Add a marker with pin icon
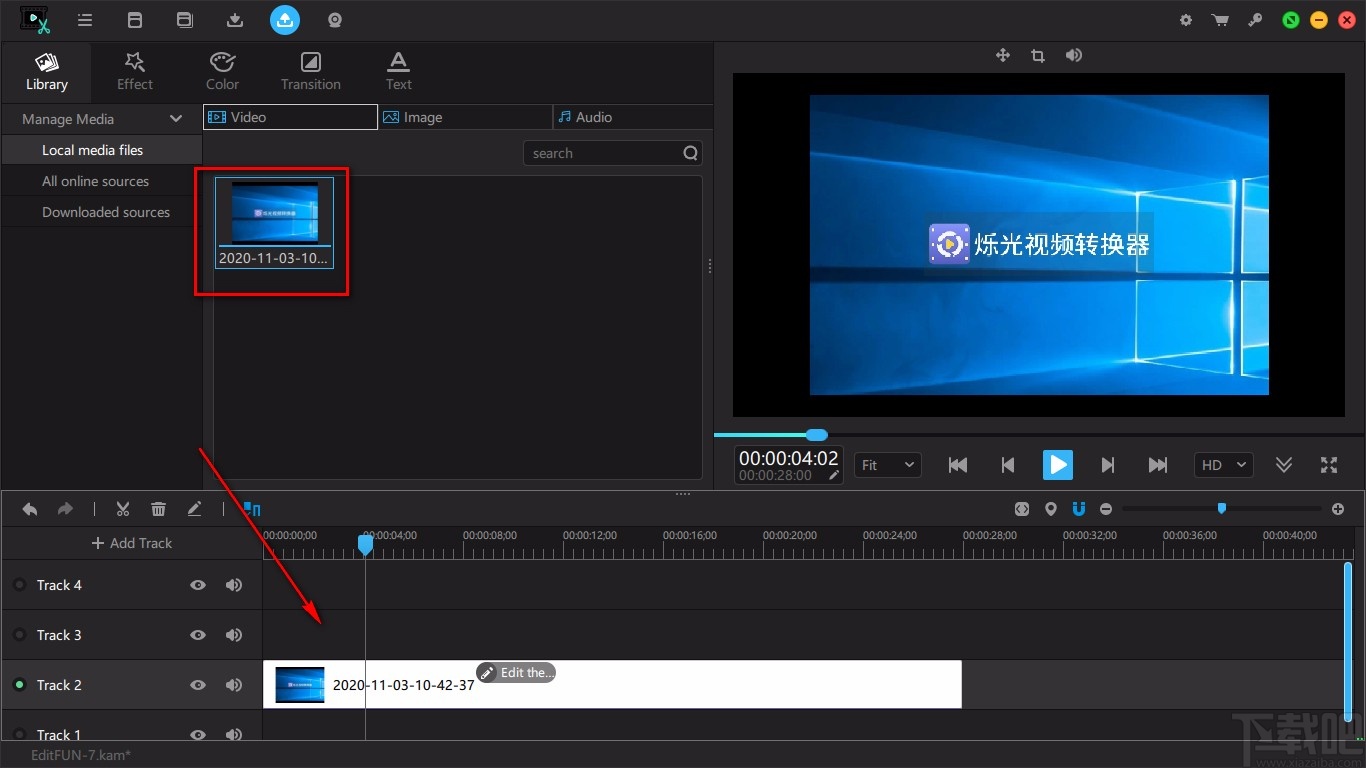This screenshot has height=768, width=1366. [x=1050, y=509]
